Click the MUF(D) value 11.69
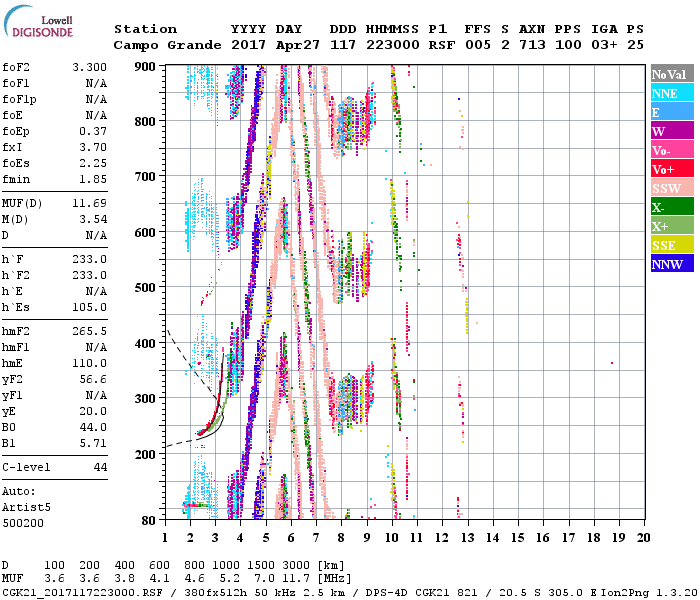 pos(90,204)
